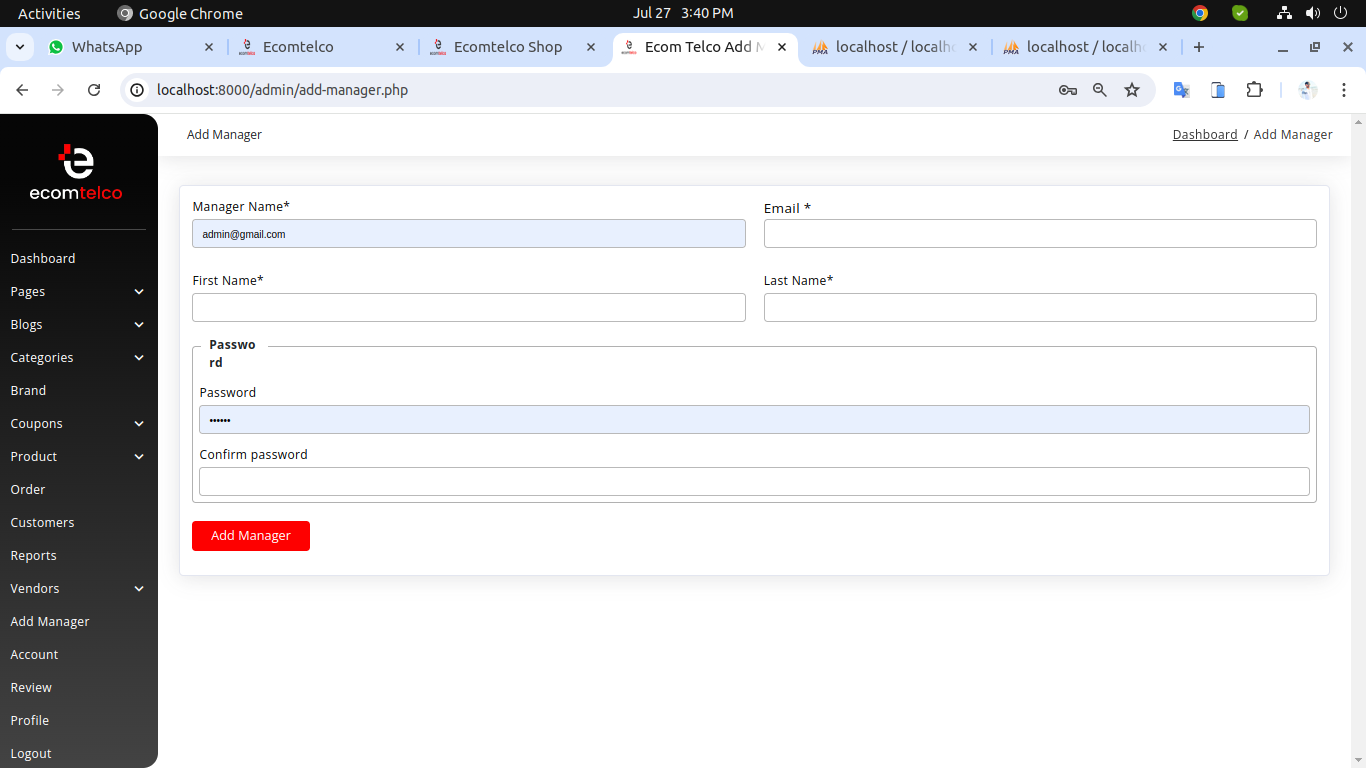Open Dashboard in the sidebar

(43, 258)
